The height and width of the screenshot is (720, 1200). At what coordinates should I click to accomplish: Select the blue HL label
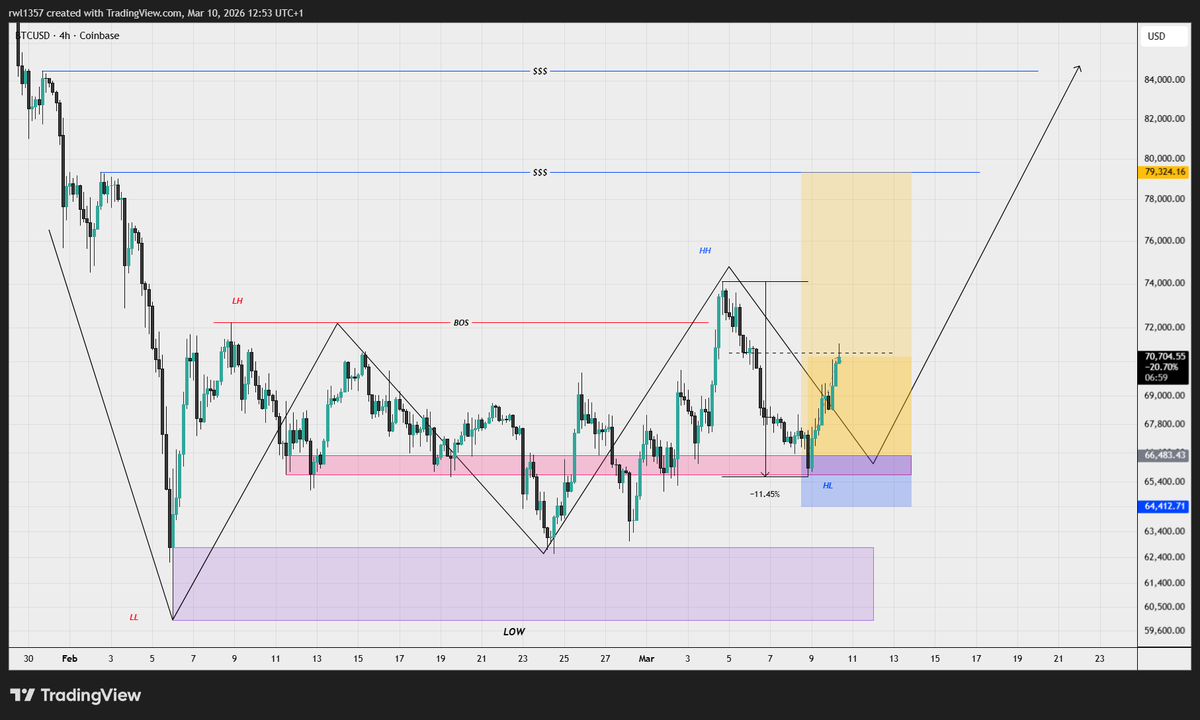click(x=828, y=485)
